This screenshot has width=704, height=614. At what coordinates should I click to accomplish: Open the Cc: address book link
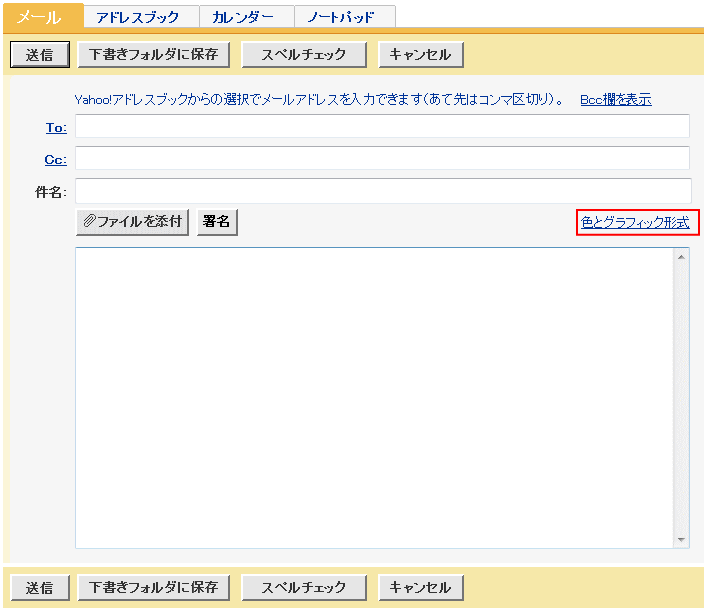tap(55, 159)
